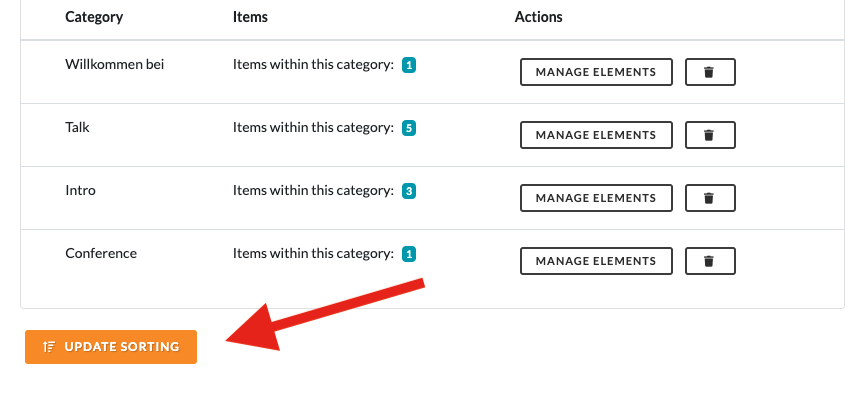This screenshot has height=394, width=860.
Task: Click the Update Sorting button
Action: click(x=111, y=347)
